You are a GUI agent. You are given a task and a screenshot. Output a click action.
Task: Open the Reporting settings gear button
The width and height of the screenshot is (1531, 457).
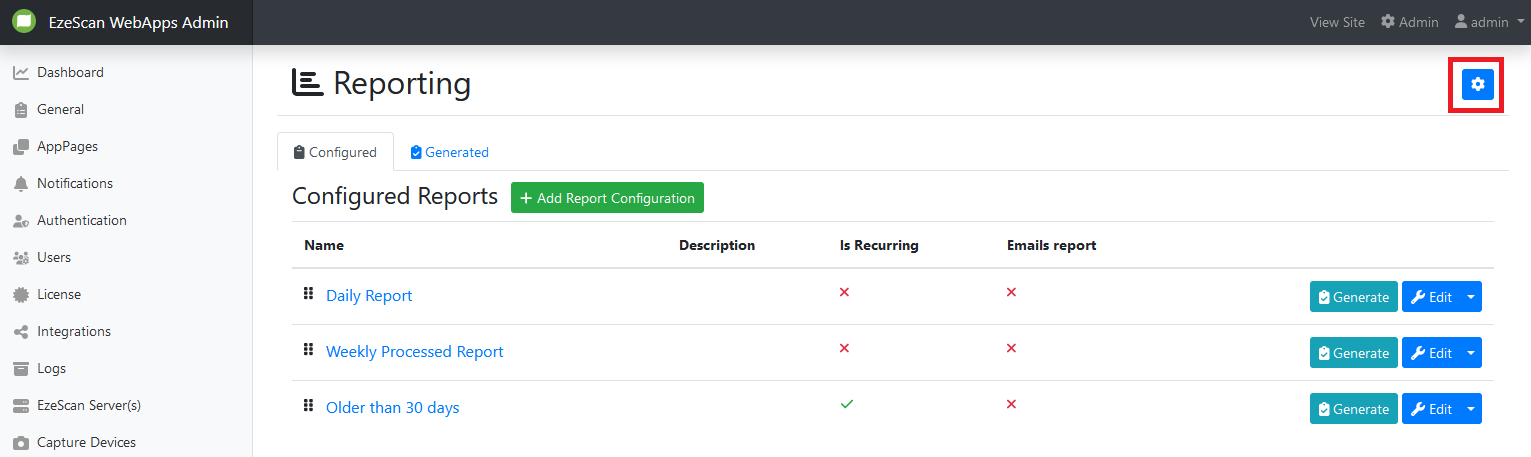coord(1477,85)
